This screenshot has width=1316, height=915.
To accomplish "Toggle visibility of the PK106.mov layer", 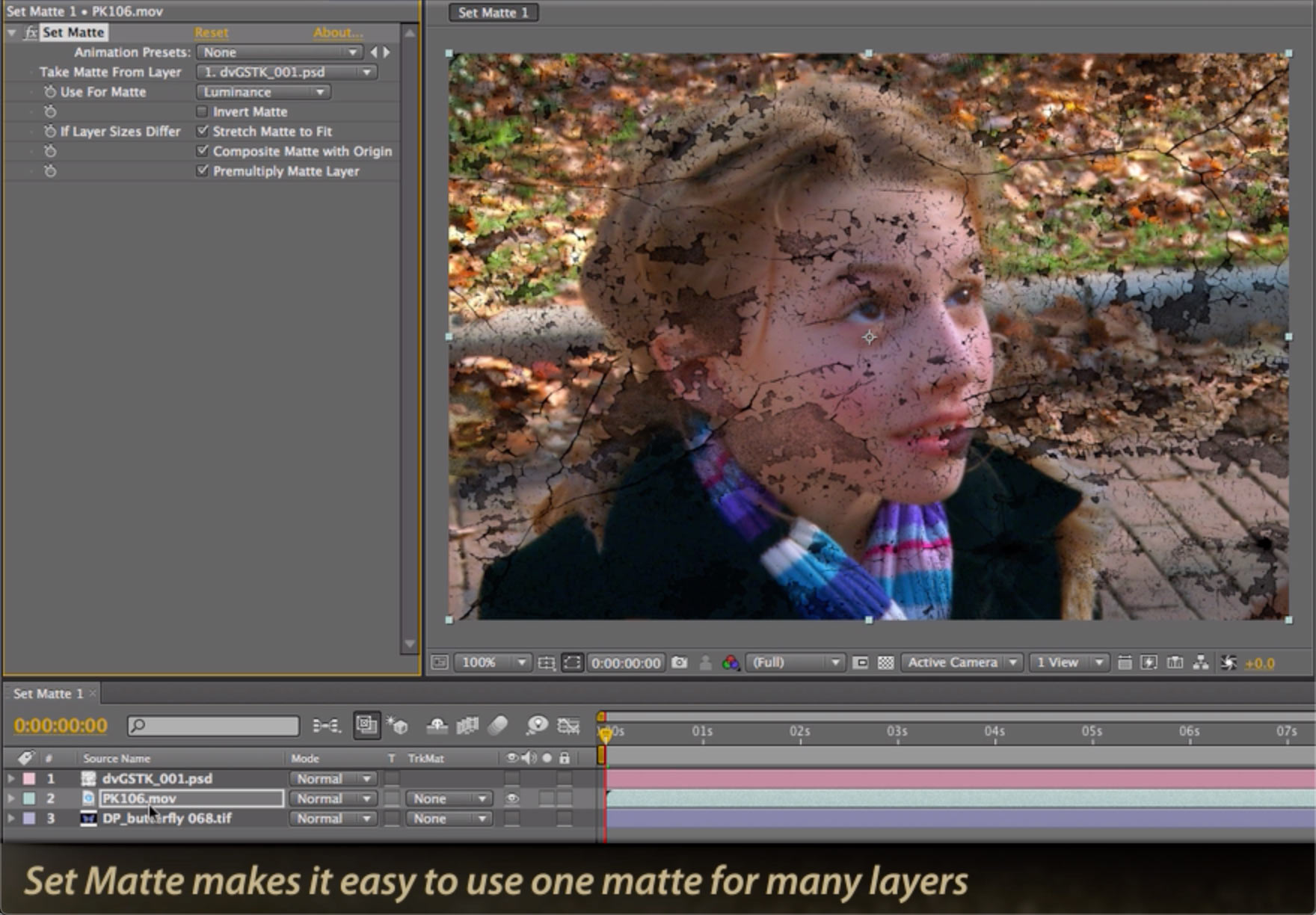I will 511,798.
